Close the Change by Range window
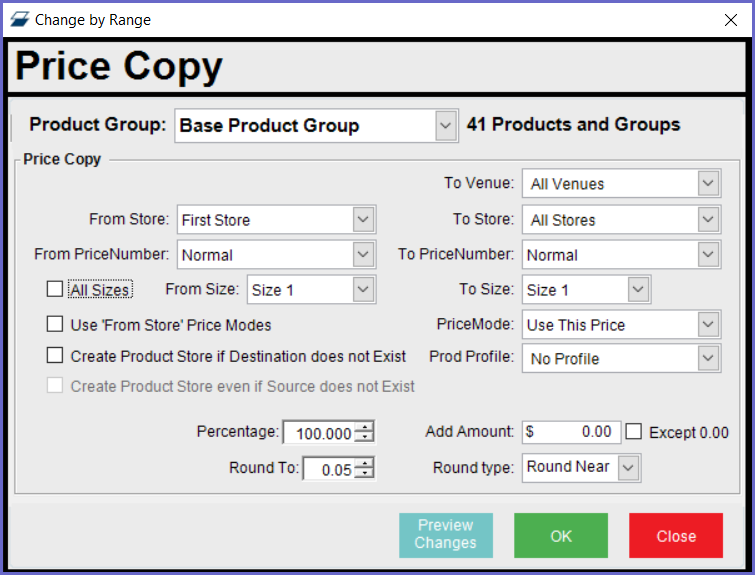 (729, 19)
